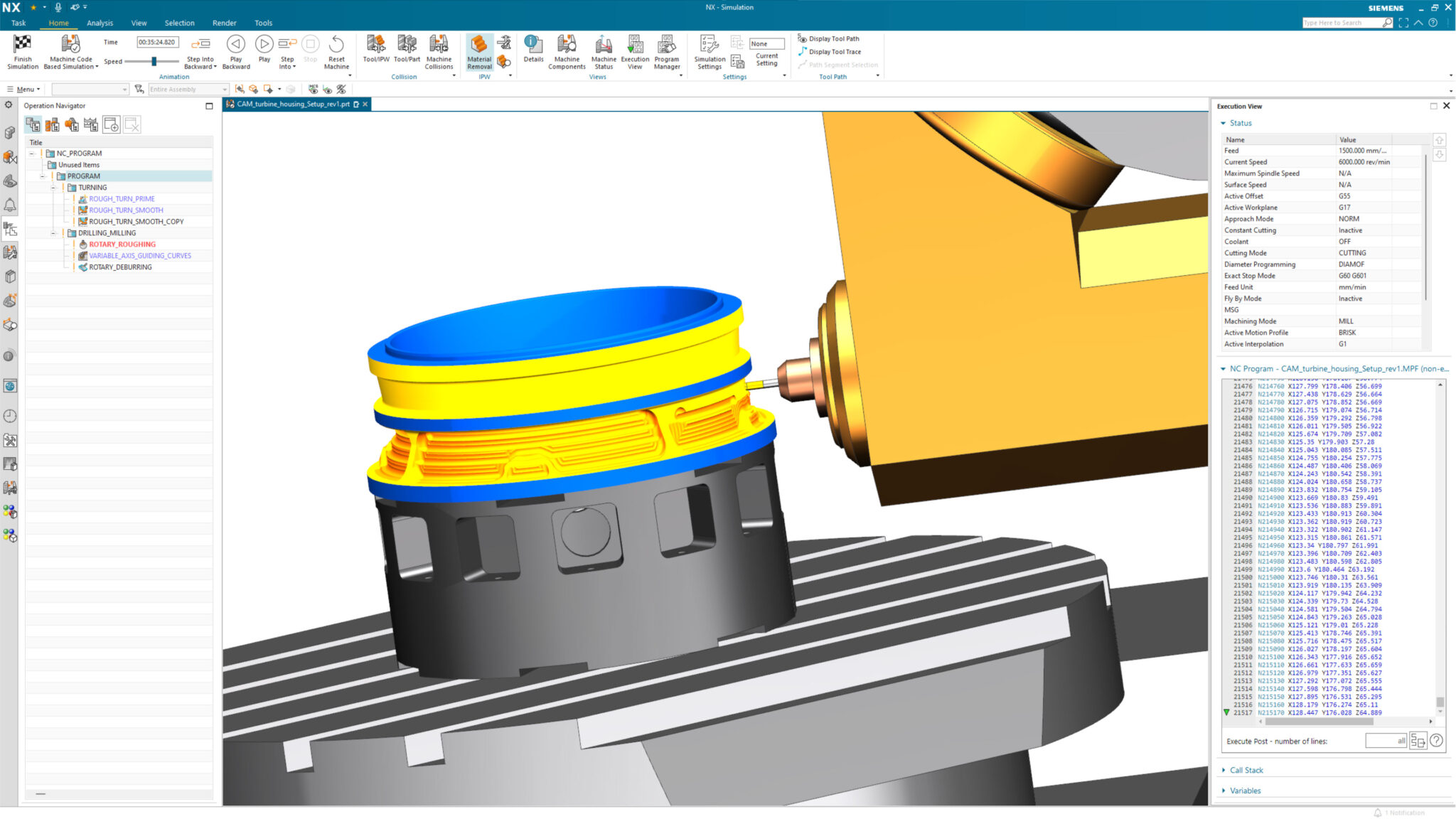Enable the Material Removal IPW display
The height and width of the screenshot is (819, 1456).
tap(479, 48)
